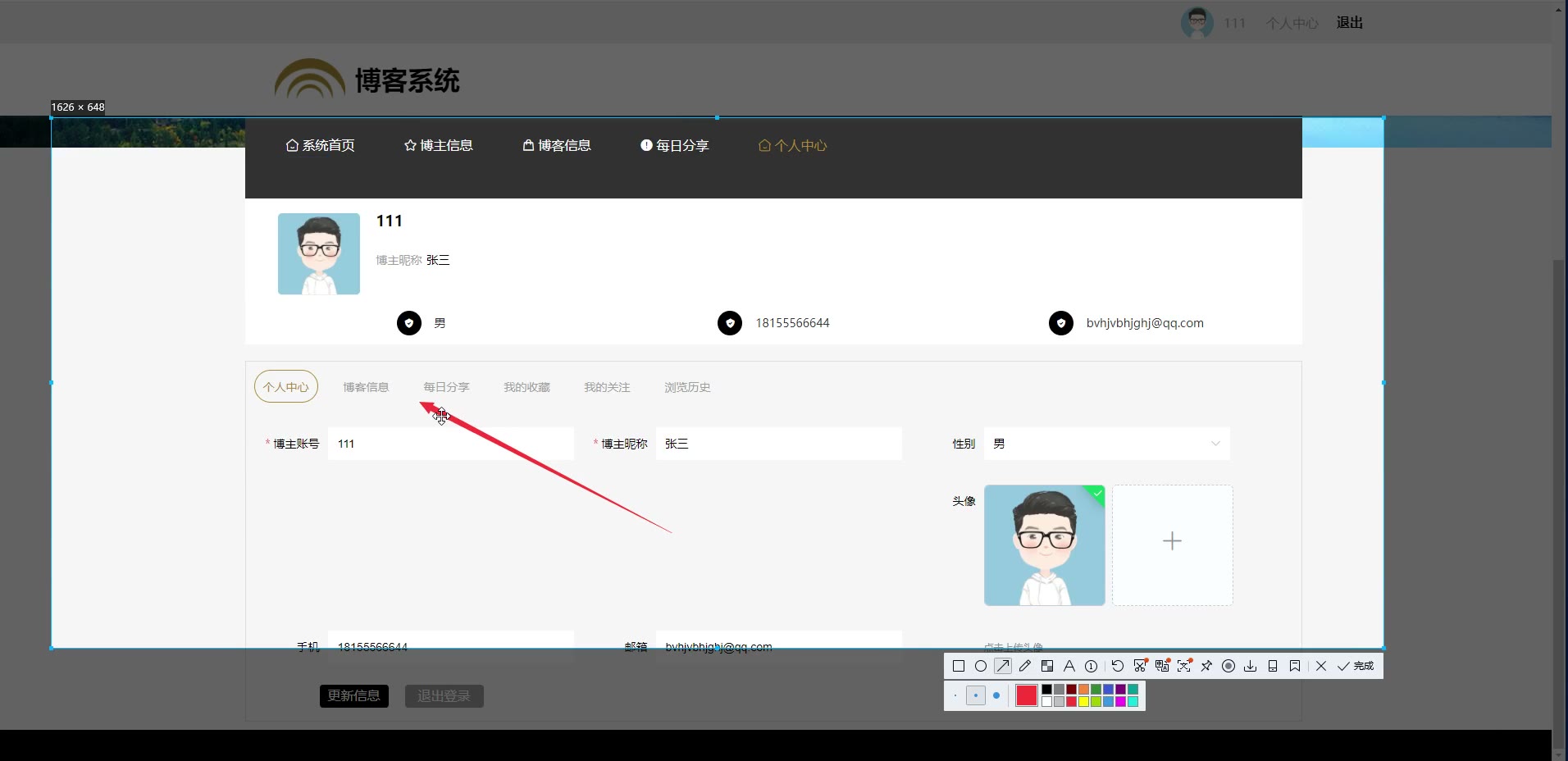
Task: Click the shield icon beside 男
Action: coord(409,323)
